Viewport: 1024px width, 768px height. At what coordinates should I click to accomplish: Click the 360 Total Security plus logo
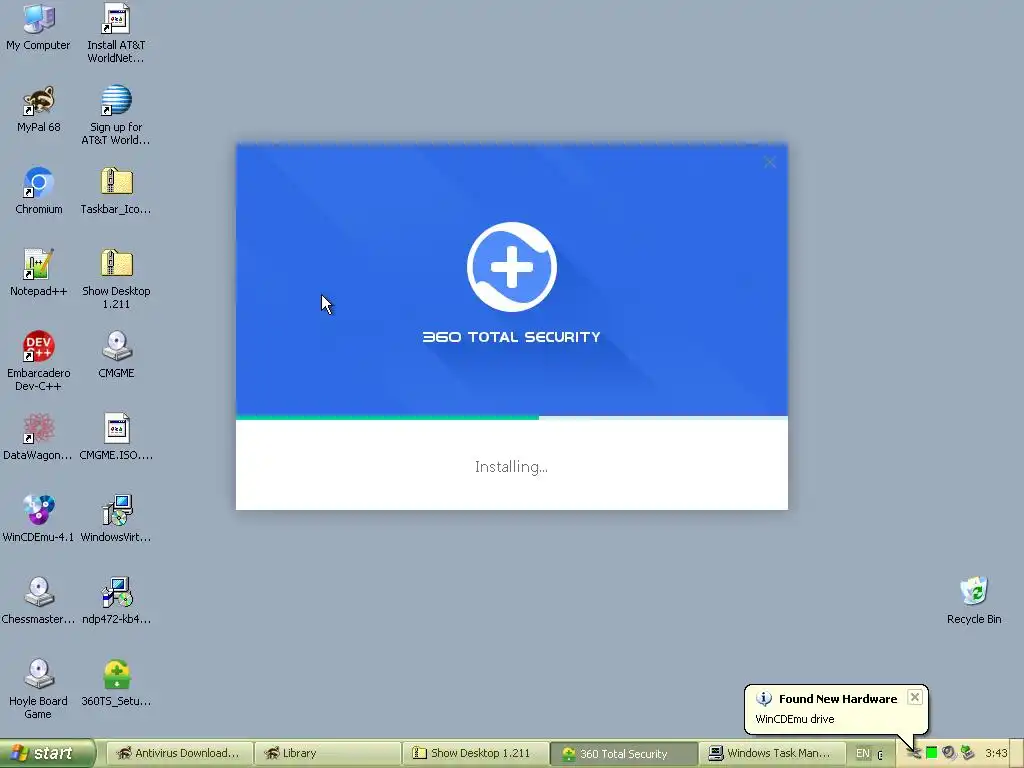pos(512,267)
